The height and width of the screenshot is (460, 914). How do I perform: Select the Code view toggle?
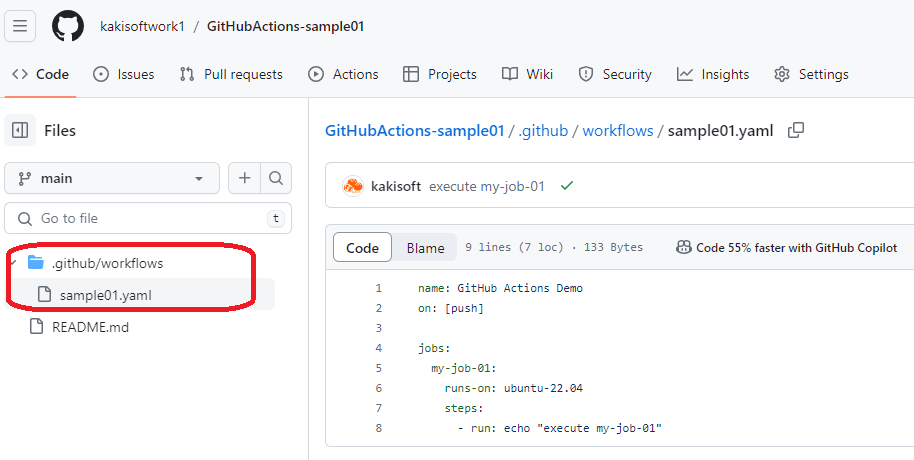click(x=362, y=248)
